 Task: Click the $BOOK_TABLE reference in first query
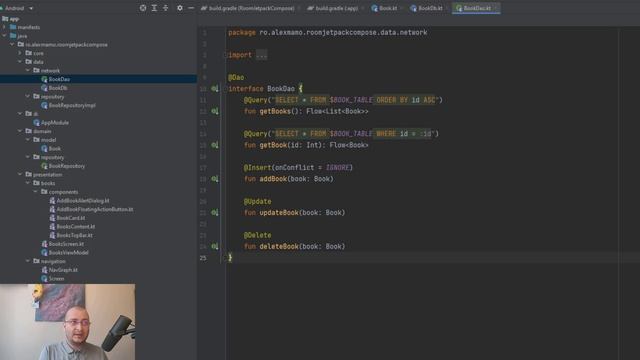(351, 100)
